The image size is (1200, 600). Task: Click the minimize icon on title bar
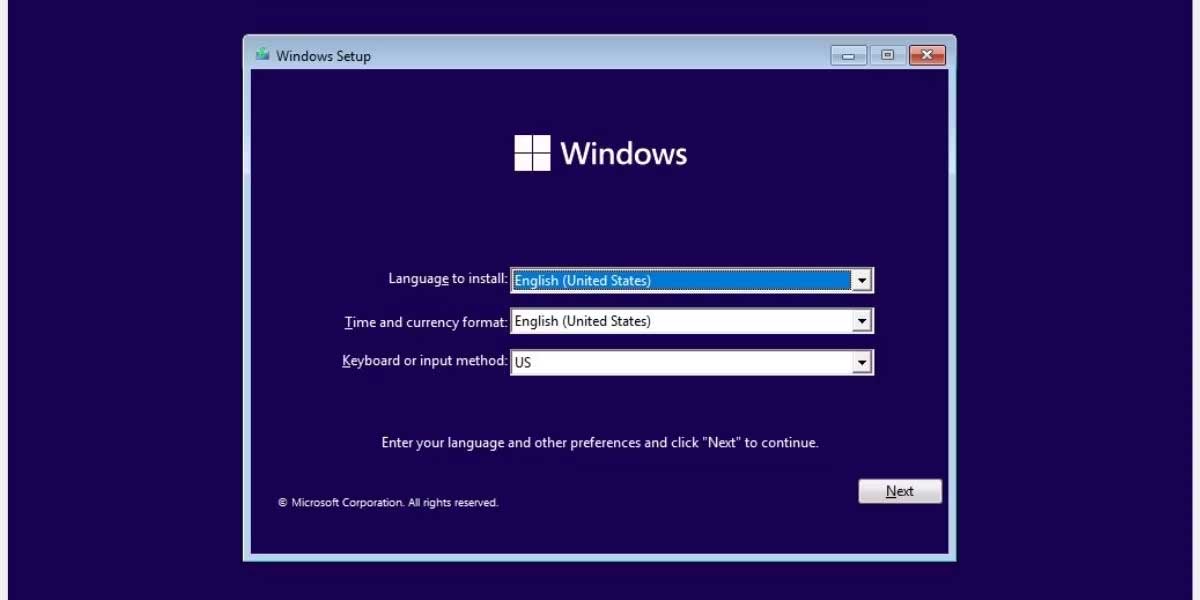click(x=848, y=55)
